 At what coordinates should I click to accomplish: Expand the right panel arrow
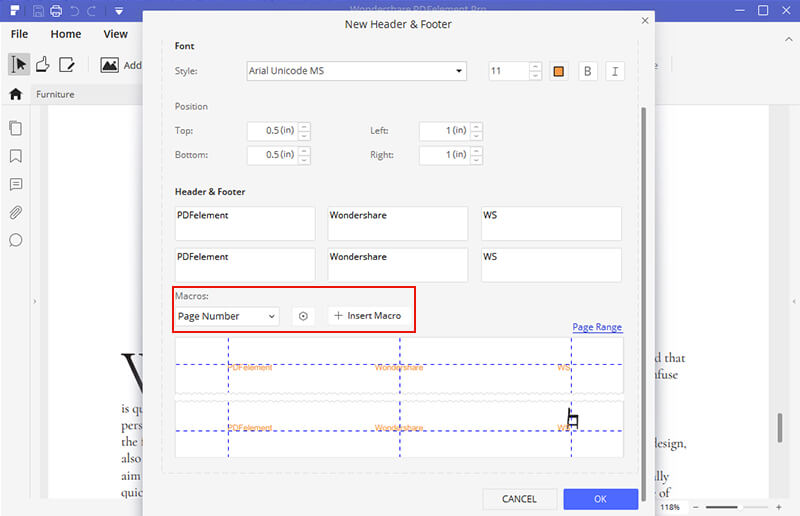tap(794, 302)
